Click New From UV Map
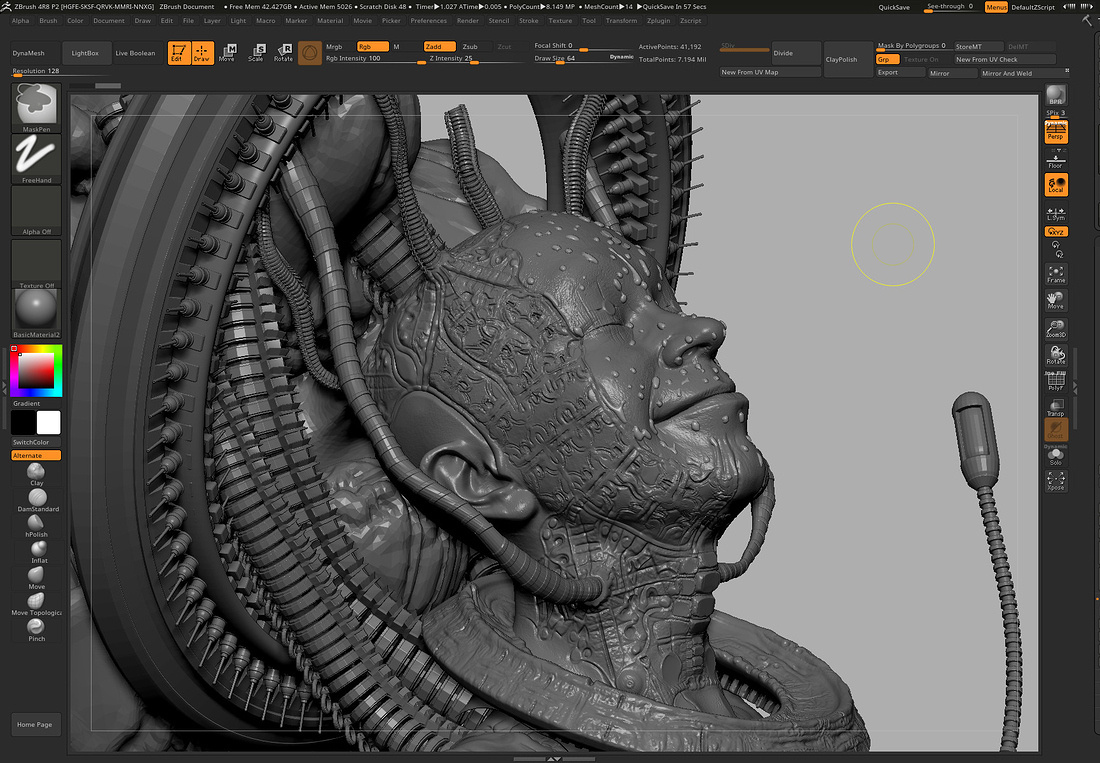 click(770, 72)
